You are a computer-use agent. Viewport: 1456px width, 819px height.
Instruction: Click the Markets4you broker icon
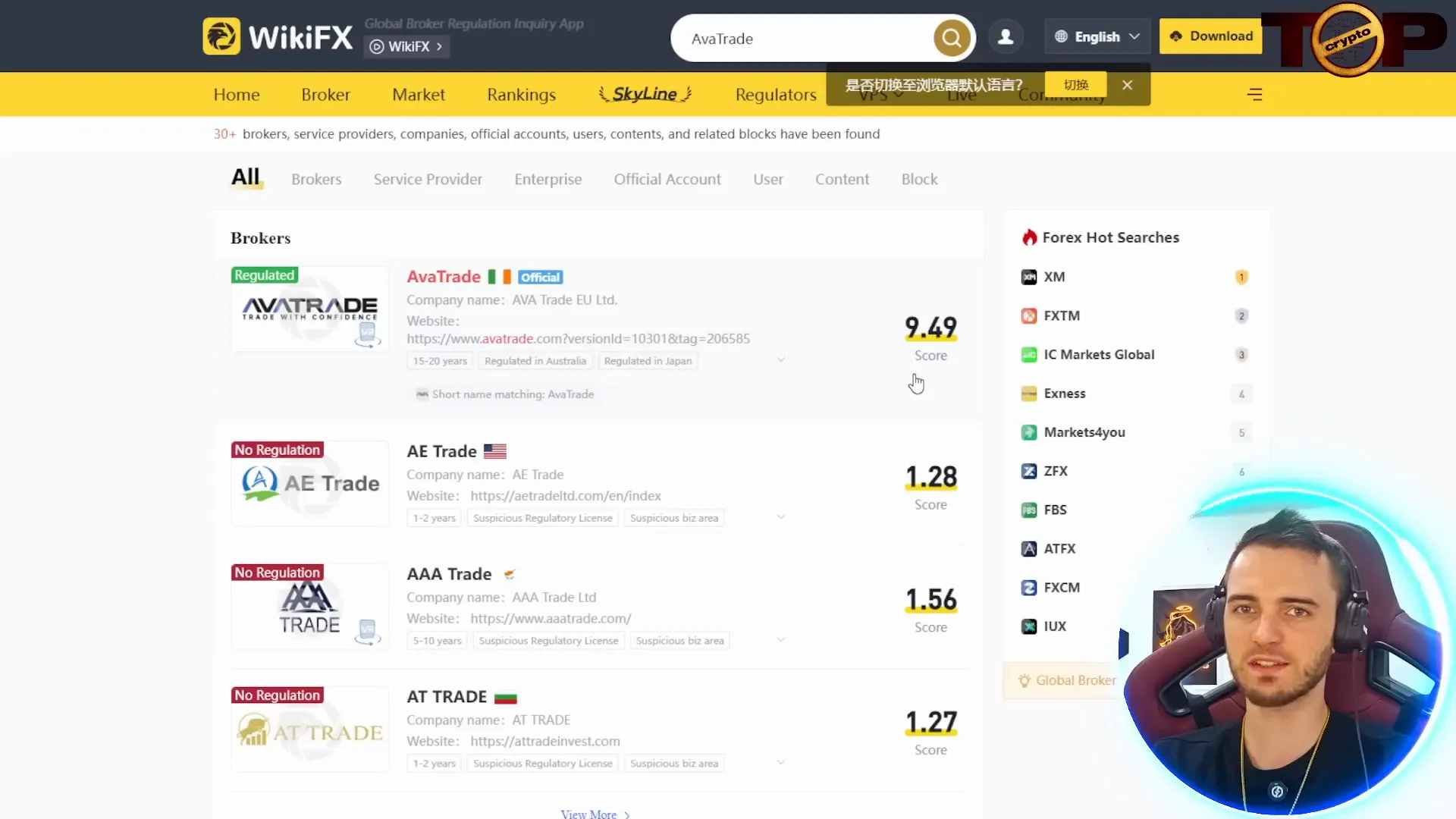pos(1029,432)
